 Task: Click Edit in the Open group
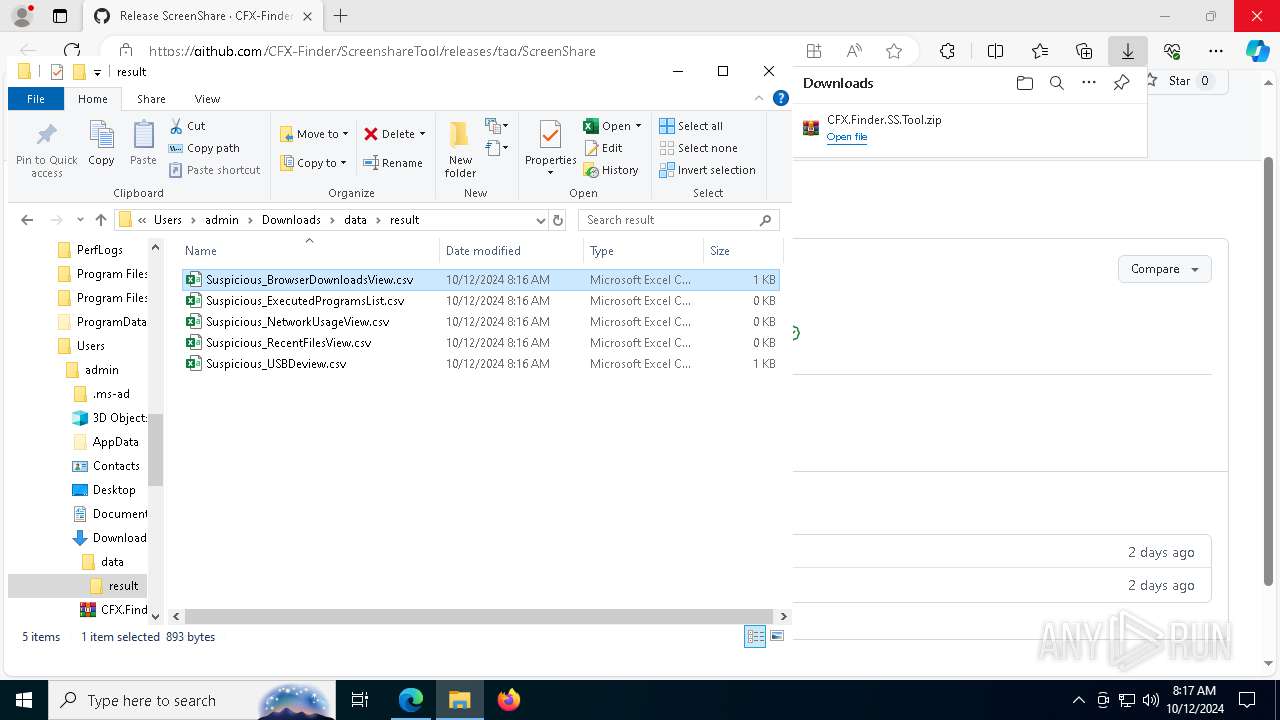pyautogui.click(x=603, y=148)
